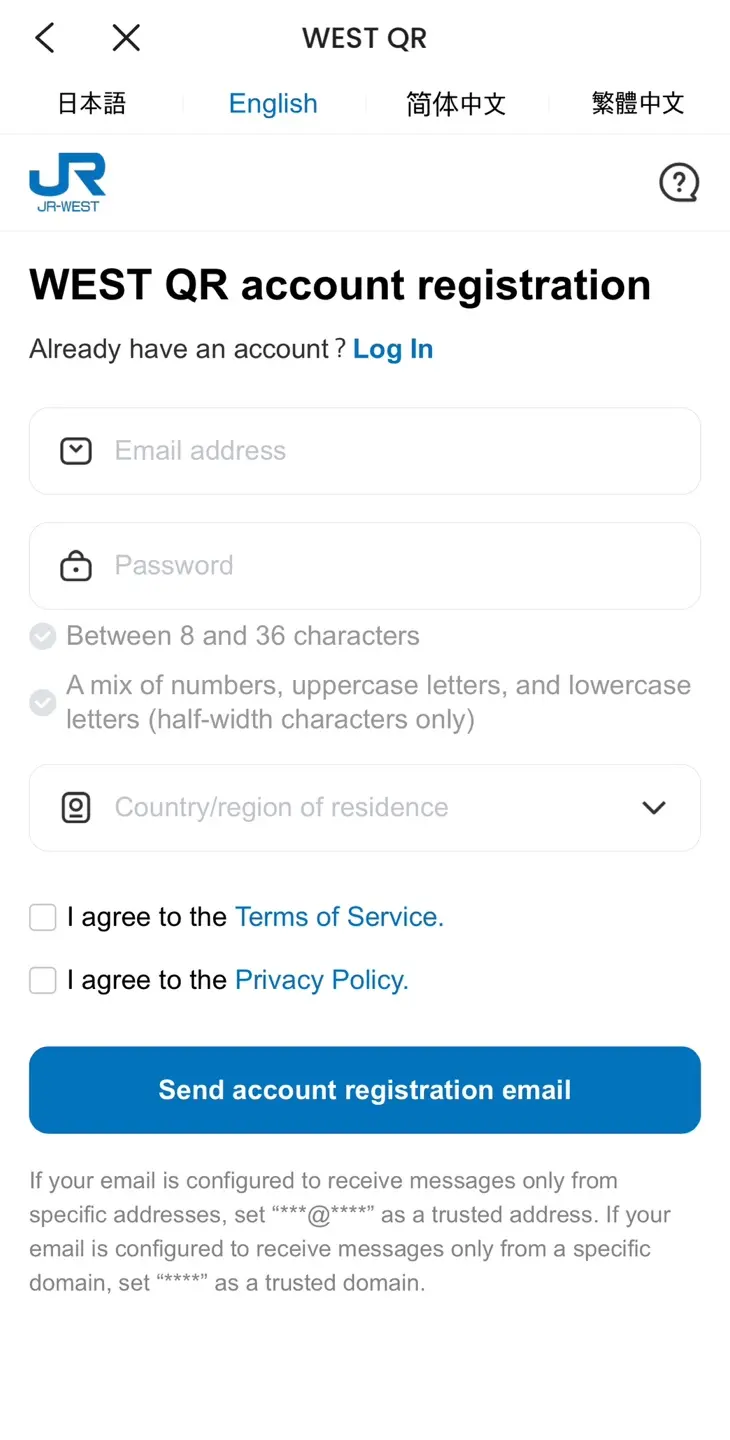Switch language to 繁體中文
This screenshot has height=1440, width=730.
(x=638, y=104)
